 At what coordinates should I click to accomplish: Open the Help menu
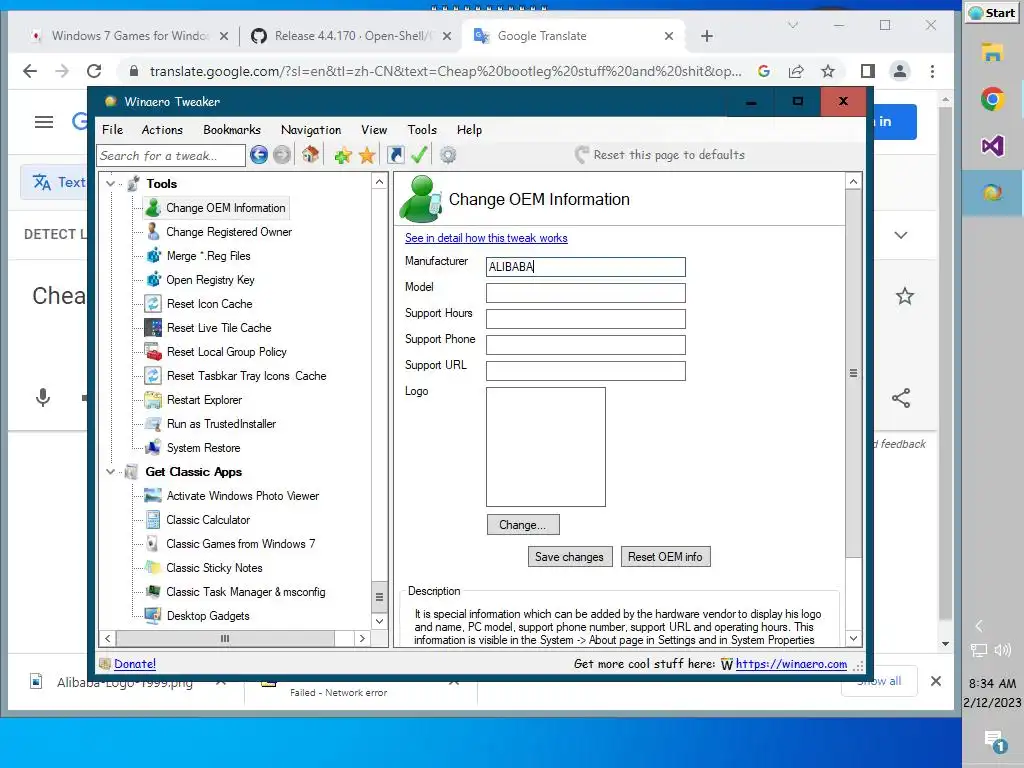(x=469, y=129)
